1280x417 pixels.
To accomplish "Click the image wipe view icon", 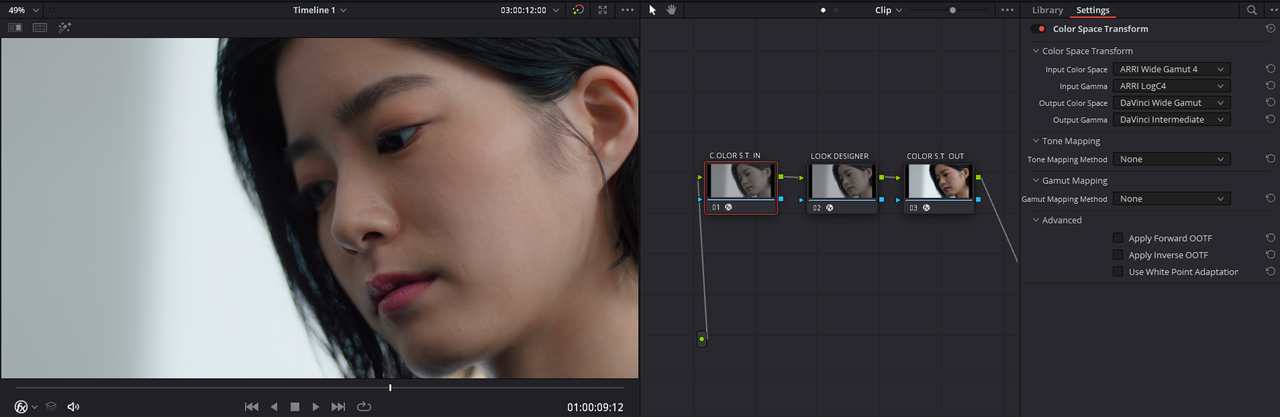I will pyautogui.click(x=15, y=28).
